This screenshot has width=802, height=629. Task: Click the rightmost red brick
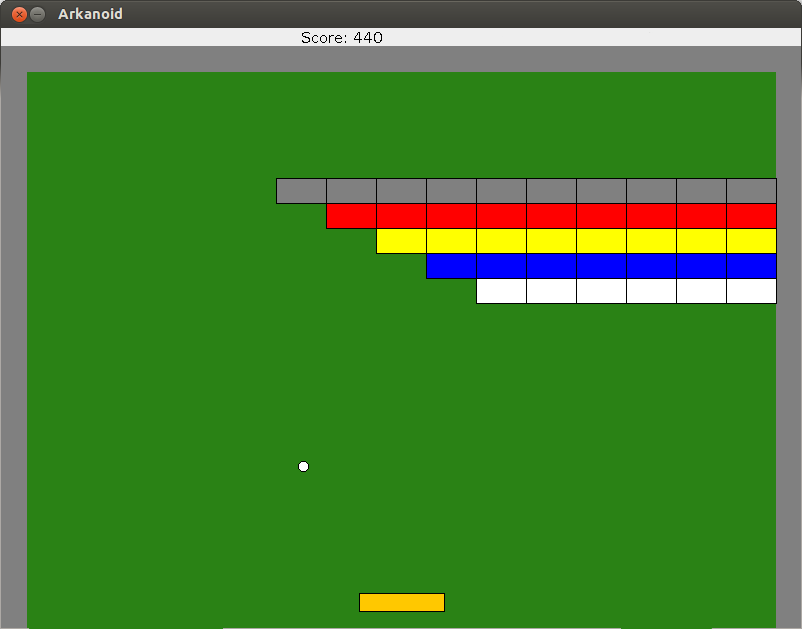coord(751,215)
